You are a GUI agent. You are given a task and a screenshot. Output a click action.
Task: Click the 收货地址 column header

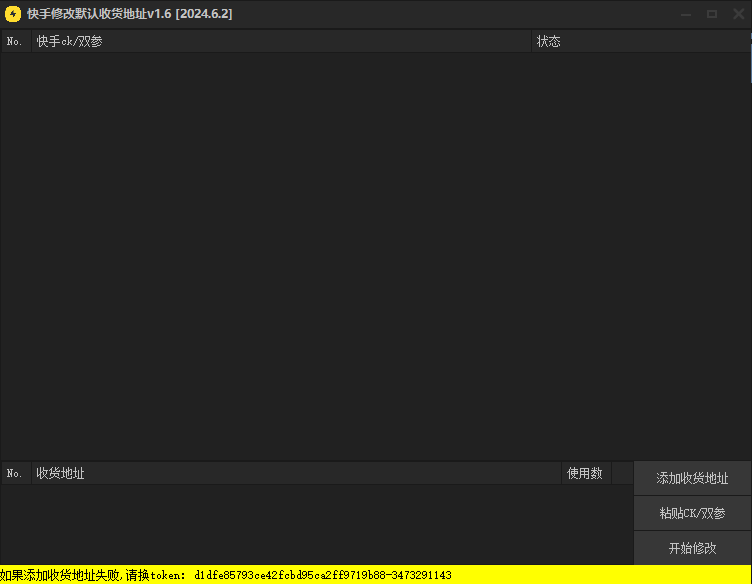point(296,473)
